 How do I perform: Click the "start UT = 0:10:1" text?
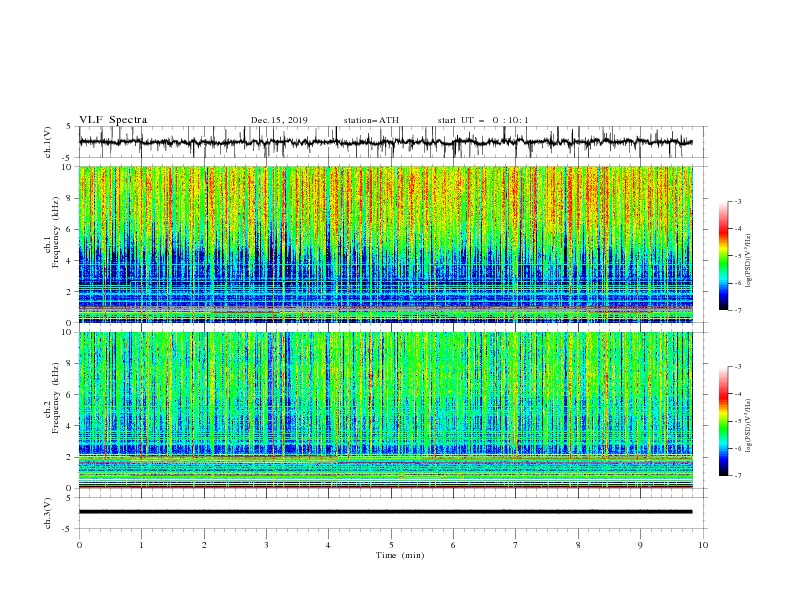(x=483, y=120)
